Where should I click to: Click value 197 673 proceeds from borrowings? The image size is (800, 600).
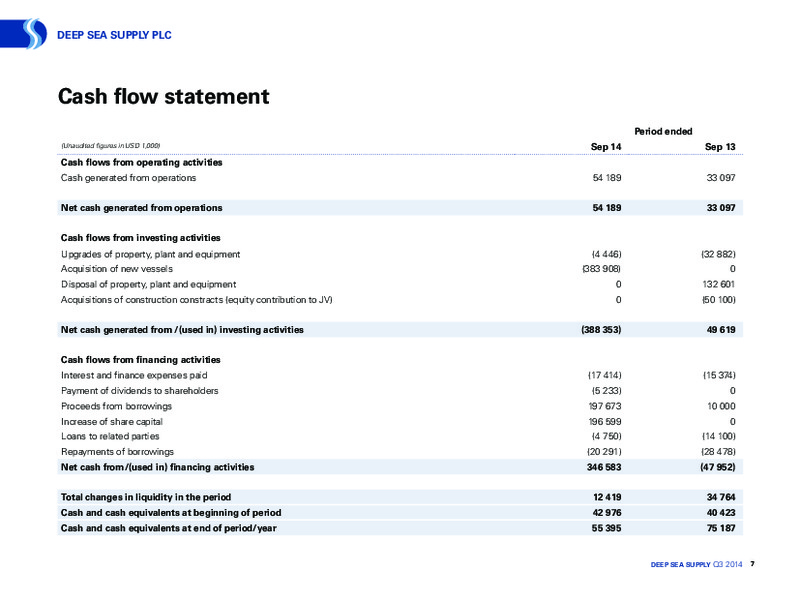point(605,406)
